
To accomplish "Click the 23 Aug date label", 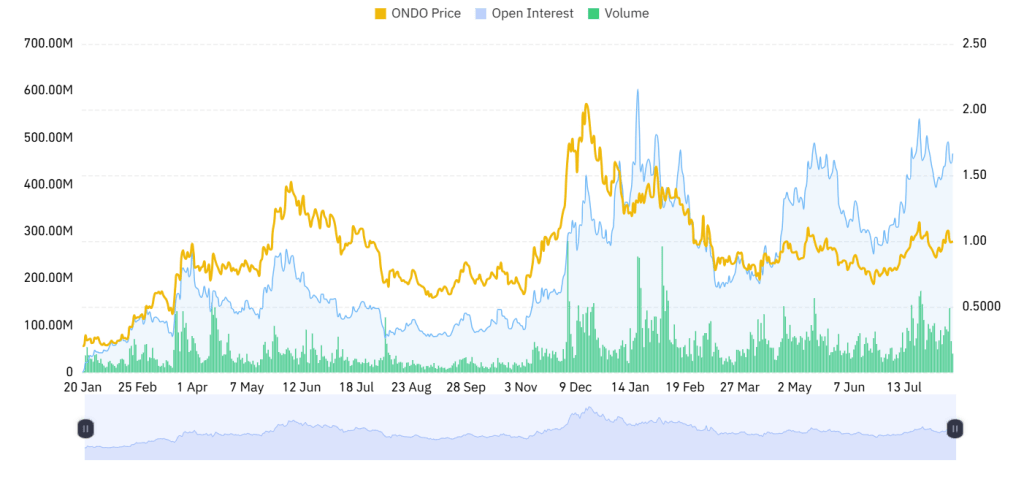I will pyautogui.click(x=411, y=387).
